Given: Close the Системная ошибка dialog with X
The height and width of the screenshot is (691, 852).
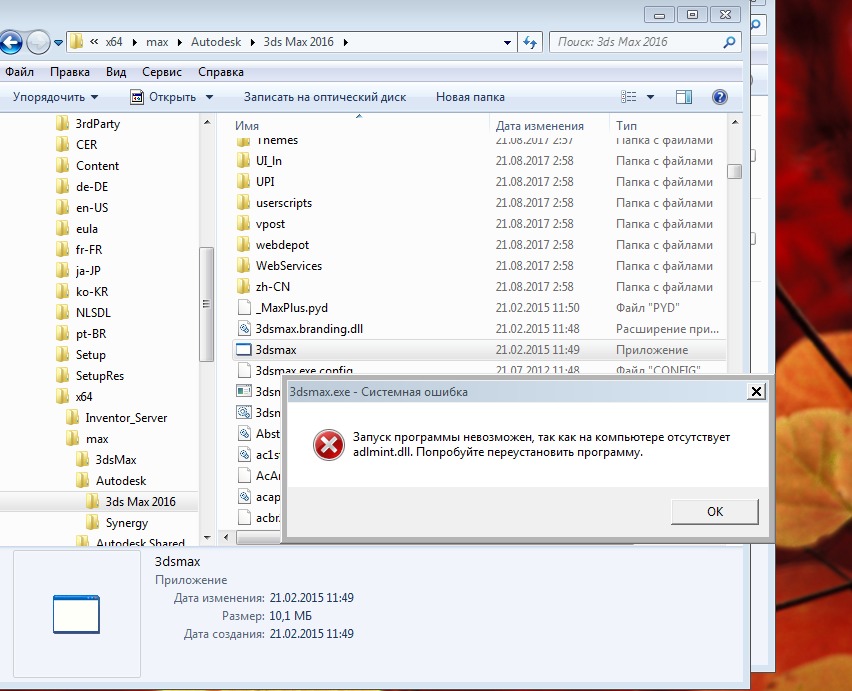Looking at the screenshot, I should [x=756, y=392].
